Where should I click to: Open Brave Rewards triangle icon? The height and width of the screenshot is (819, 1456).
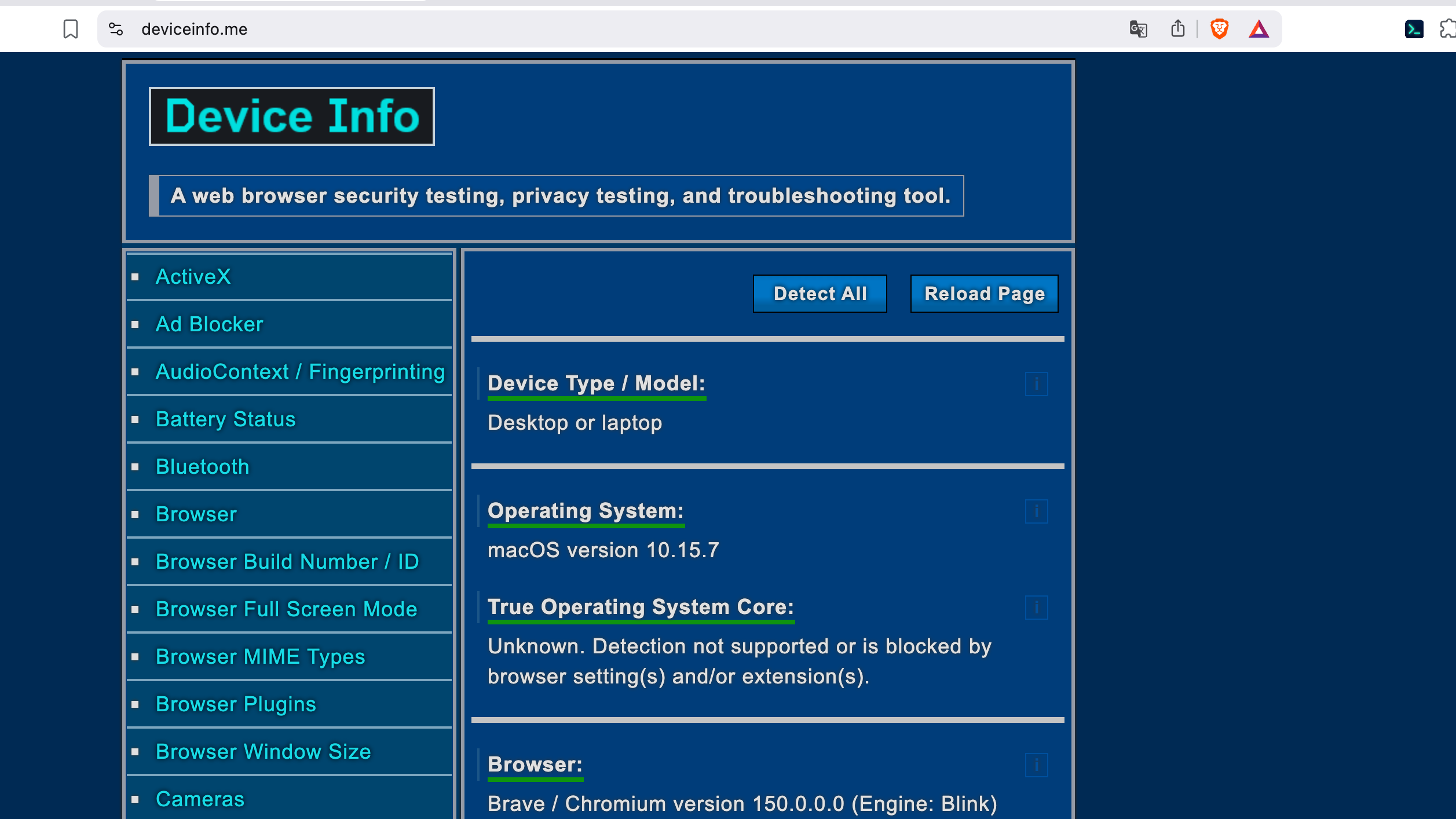point(1259,29)
